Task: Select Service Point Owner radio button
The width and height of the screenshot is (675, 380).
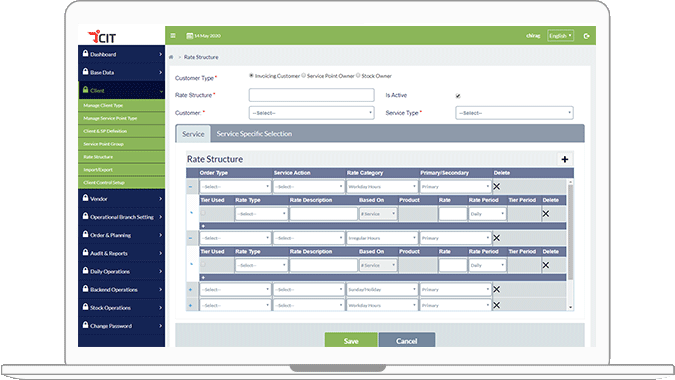Action: [303, 76]
